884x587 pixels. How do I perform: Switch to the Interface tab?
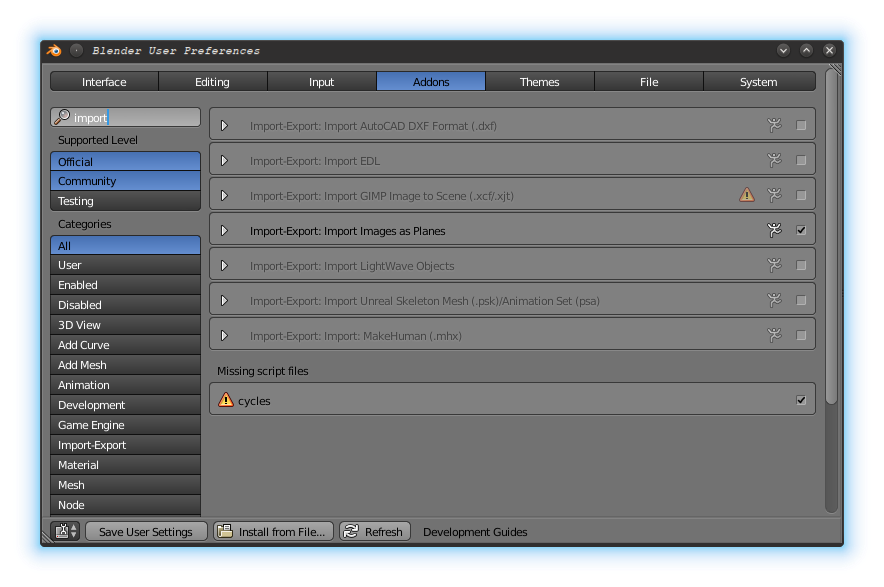click(x=104, y=81)
